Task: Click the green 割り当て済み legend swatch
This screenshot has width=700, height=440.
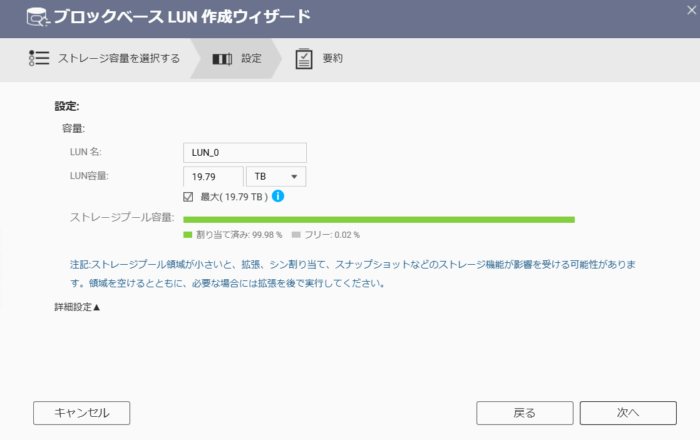Action: click(x=188, y=235)
